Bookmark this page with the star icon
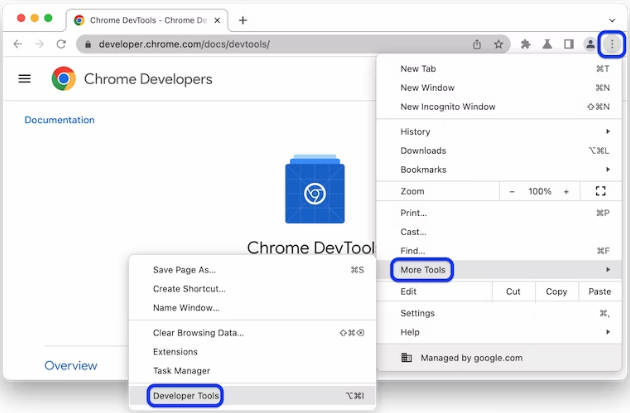The width and height of the screenshot is (630, 413). tap(498, 44)
